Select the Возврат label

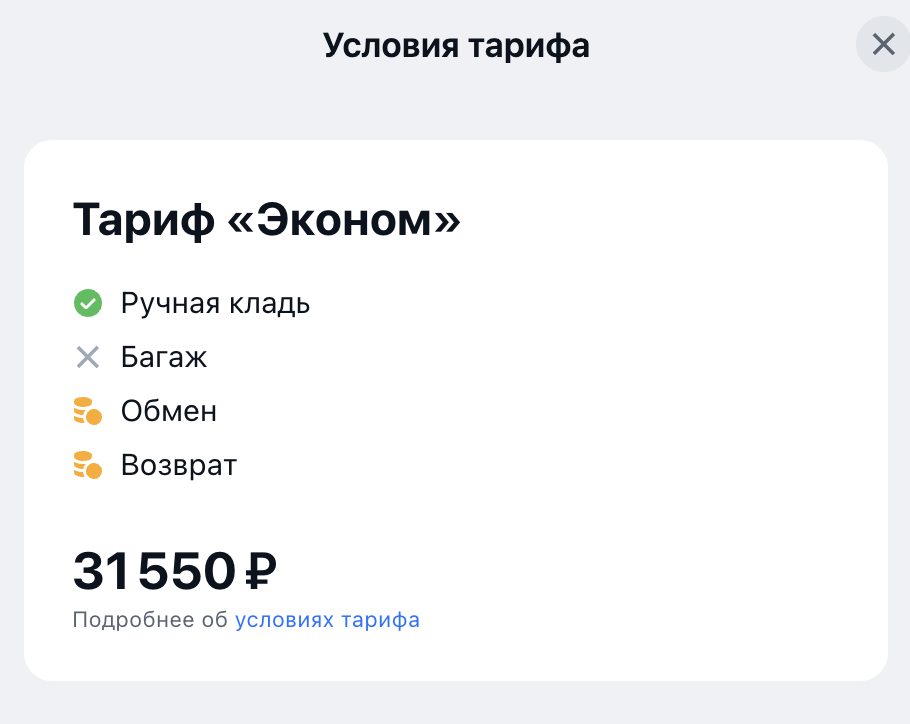(x=179, y=465)
